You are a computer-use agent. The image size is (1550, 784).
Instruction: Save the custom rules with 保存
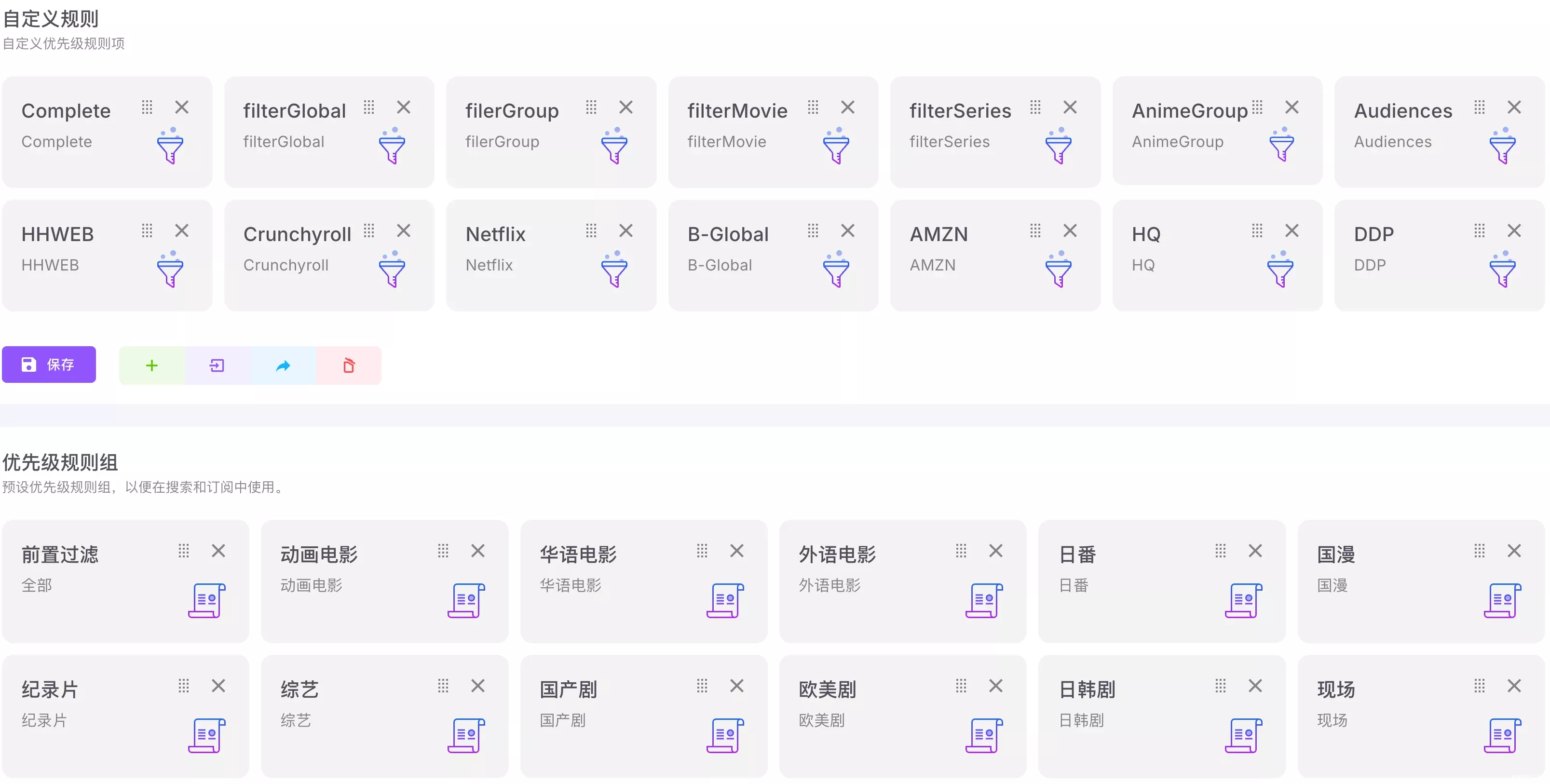[x=49, y=365]
